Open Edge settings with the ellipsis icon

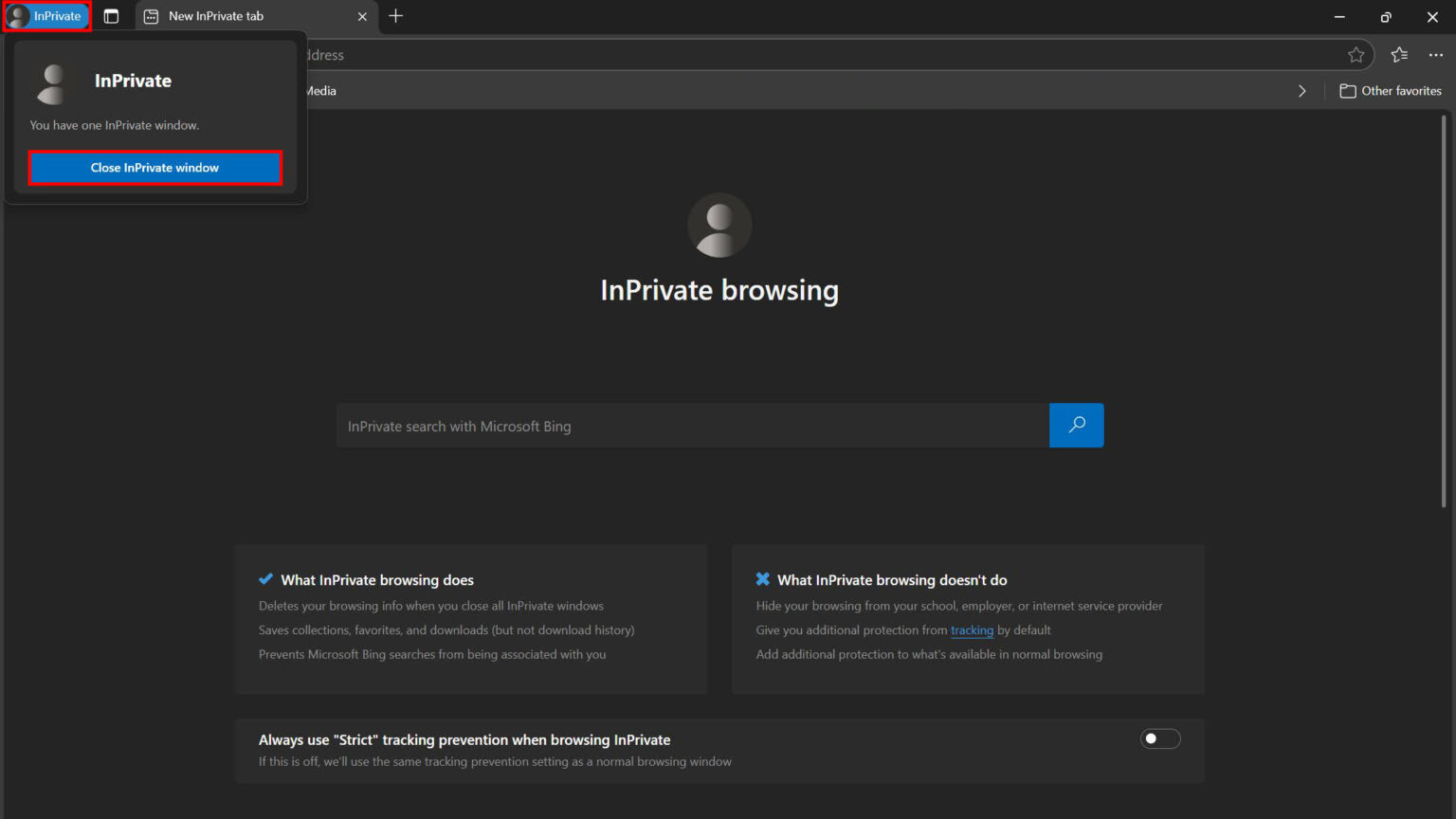pos(1436,55)
